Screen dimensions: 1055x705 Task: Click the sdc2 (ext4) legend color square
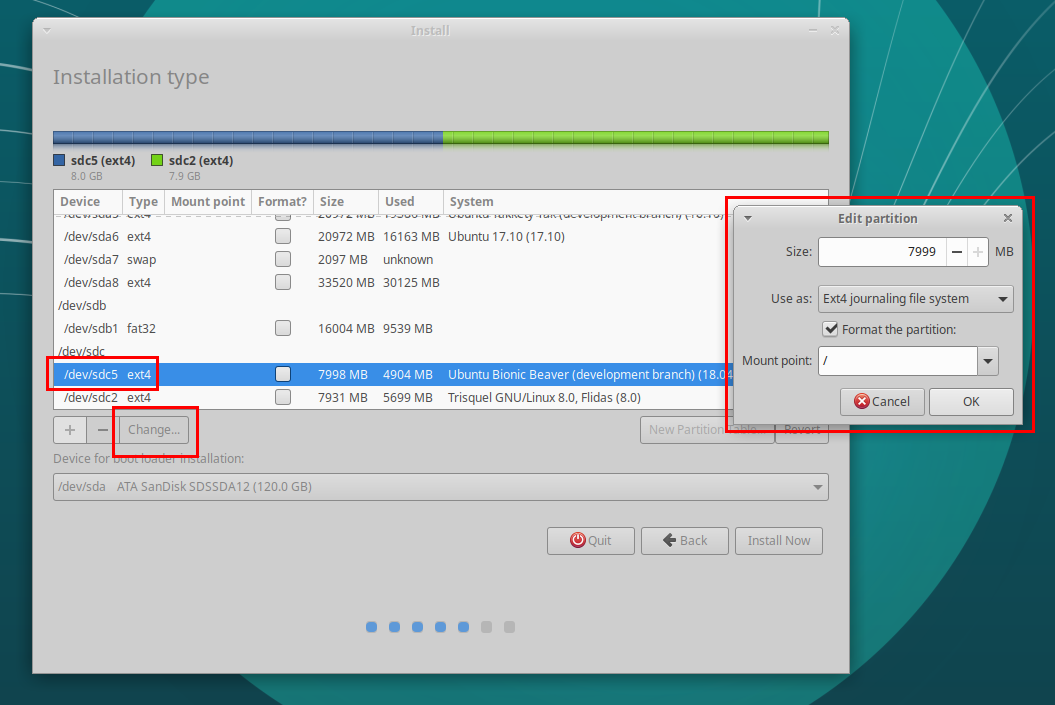point(157,160)
